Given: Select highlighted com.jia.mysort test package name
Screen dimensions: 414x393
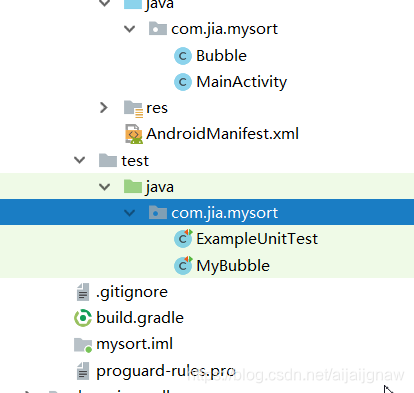Looking at the screenshot, I should [x=224, y=213].
